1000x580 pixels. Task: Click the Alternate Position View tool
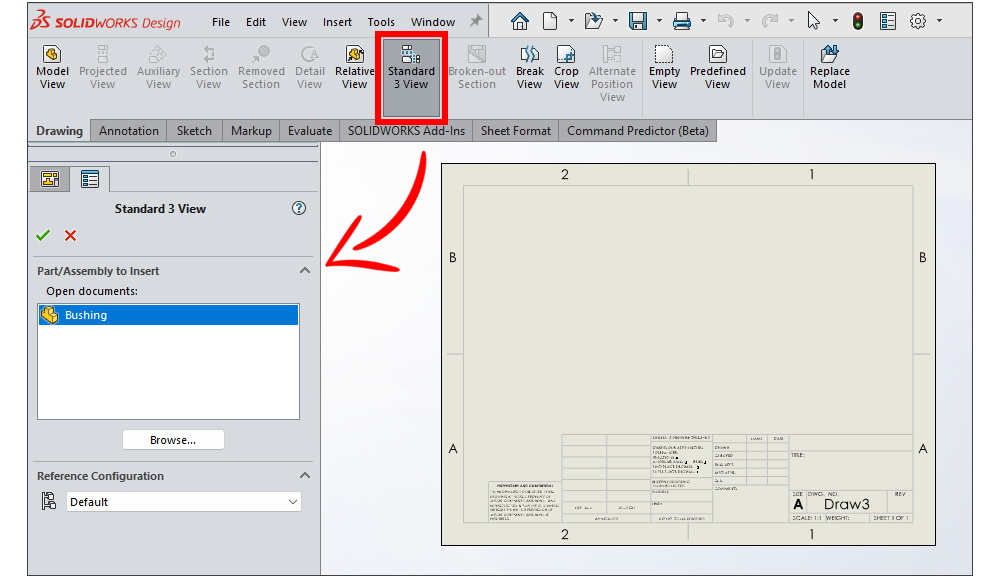(x=612, y=73)
